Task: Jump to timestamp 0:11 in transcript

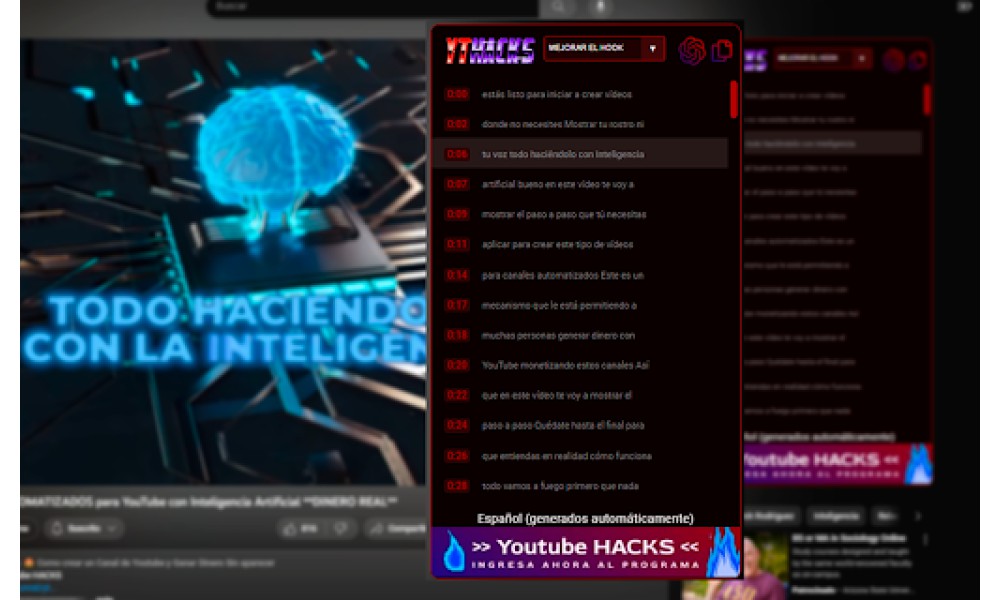Action: tap(457, 244)
